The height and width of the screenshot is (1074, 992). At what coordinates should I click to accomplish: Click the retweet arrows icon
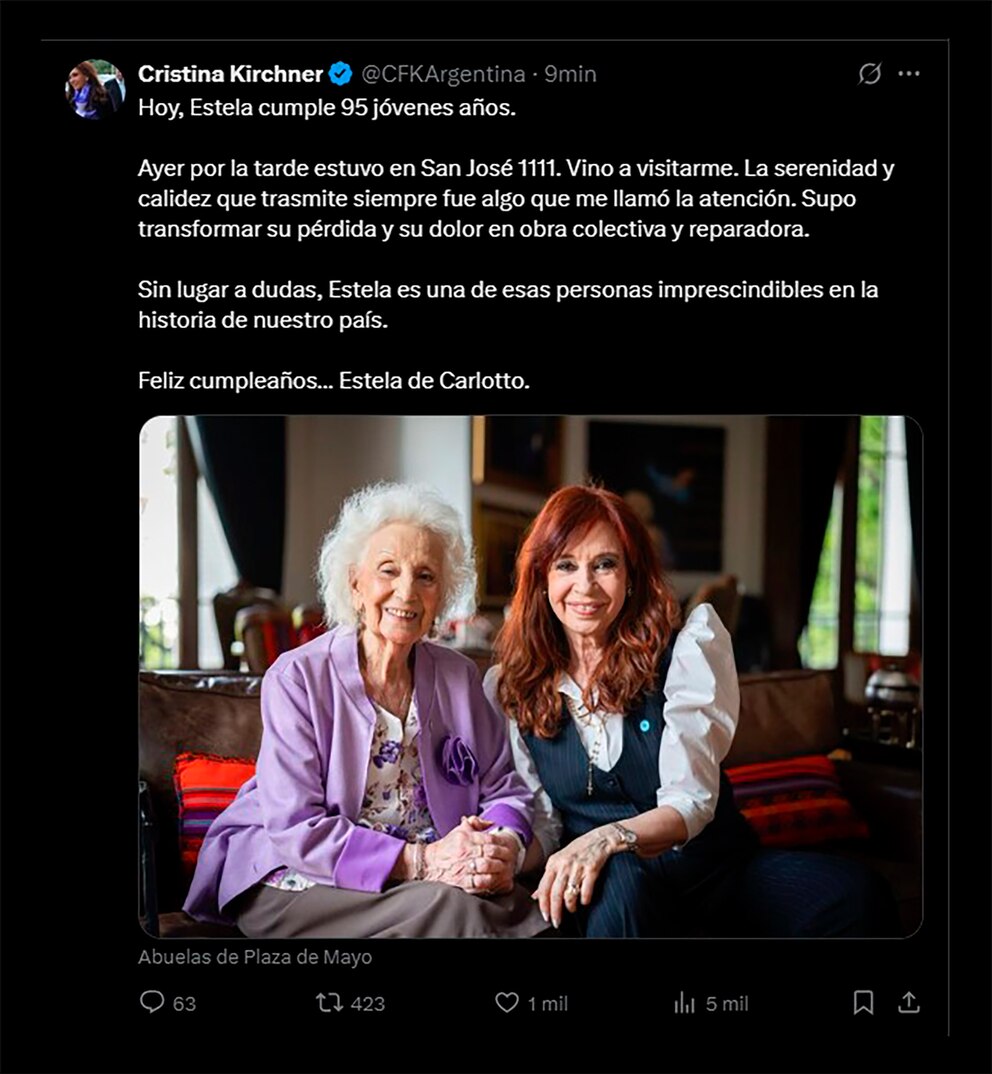(329, 1002)
